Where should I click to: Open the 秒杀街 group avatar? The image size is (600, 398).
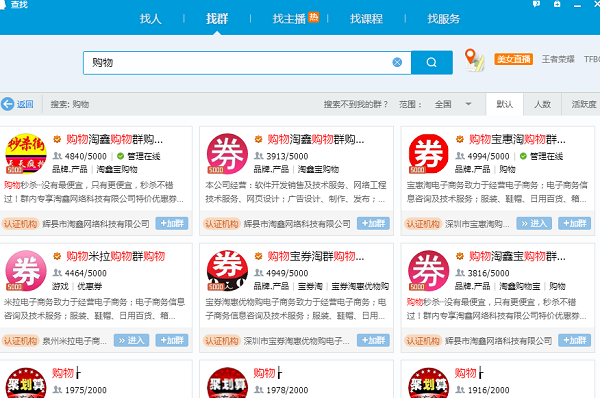pyautogui.click(x=26, y=153)
